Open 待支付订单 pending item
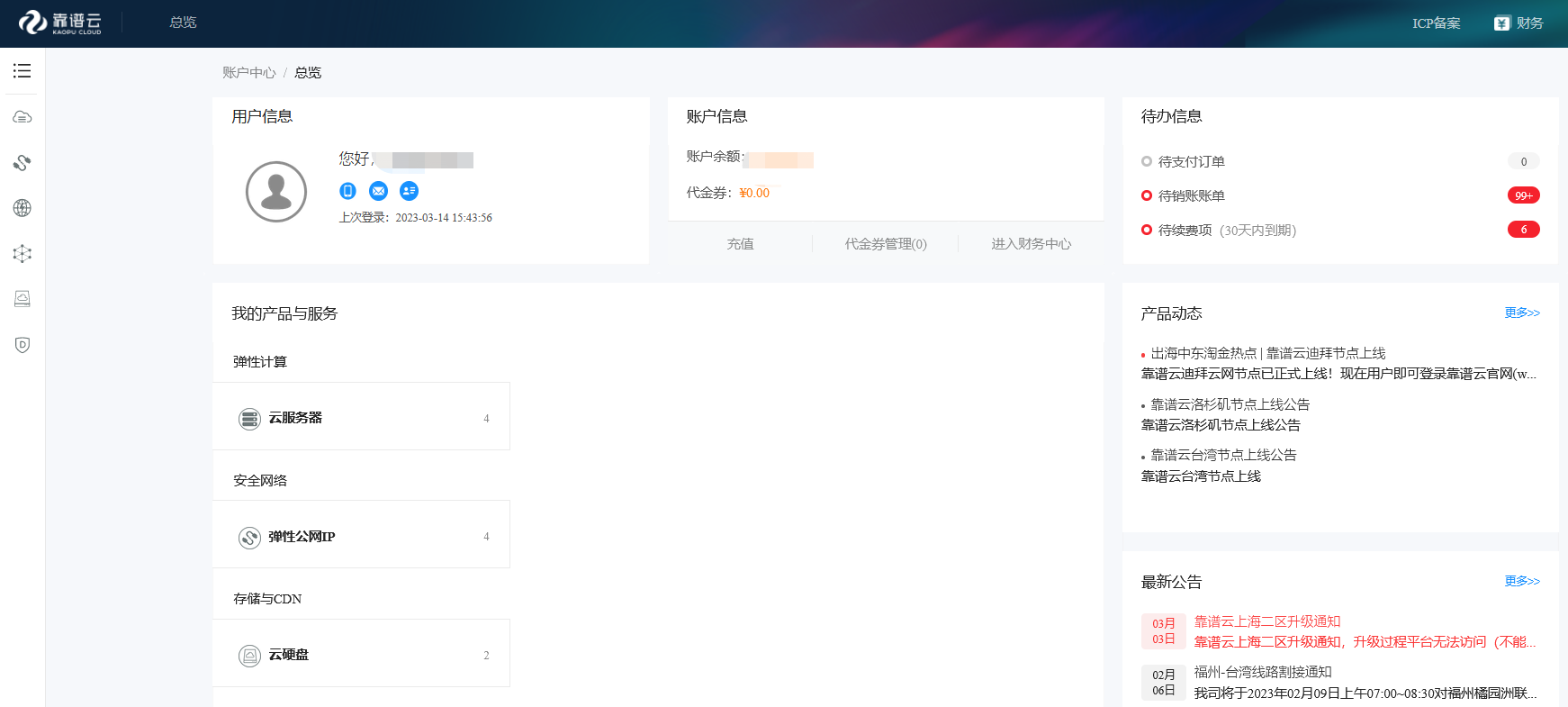The height and width of the screenshot is (707, 1568). click(x=1191, y=162)
